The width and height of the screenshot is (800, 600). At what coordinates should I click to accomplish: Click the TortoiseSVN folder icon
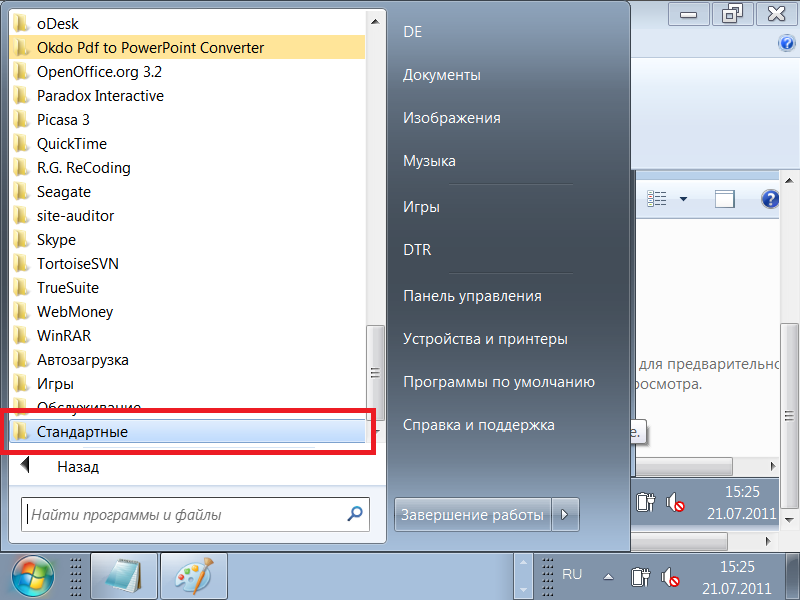click(x=22, y=264)
